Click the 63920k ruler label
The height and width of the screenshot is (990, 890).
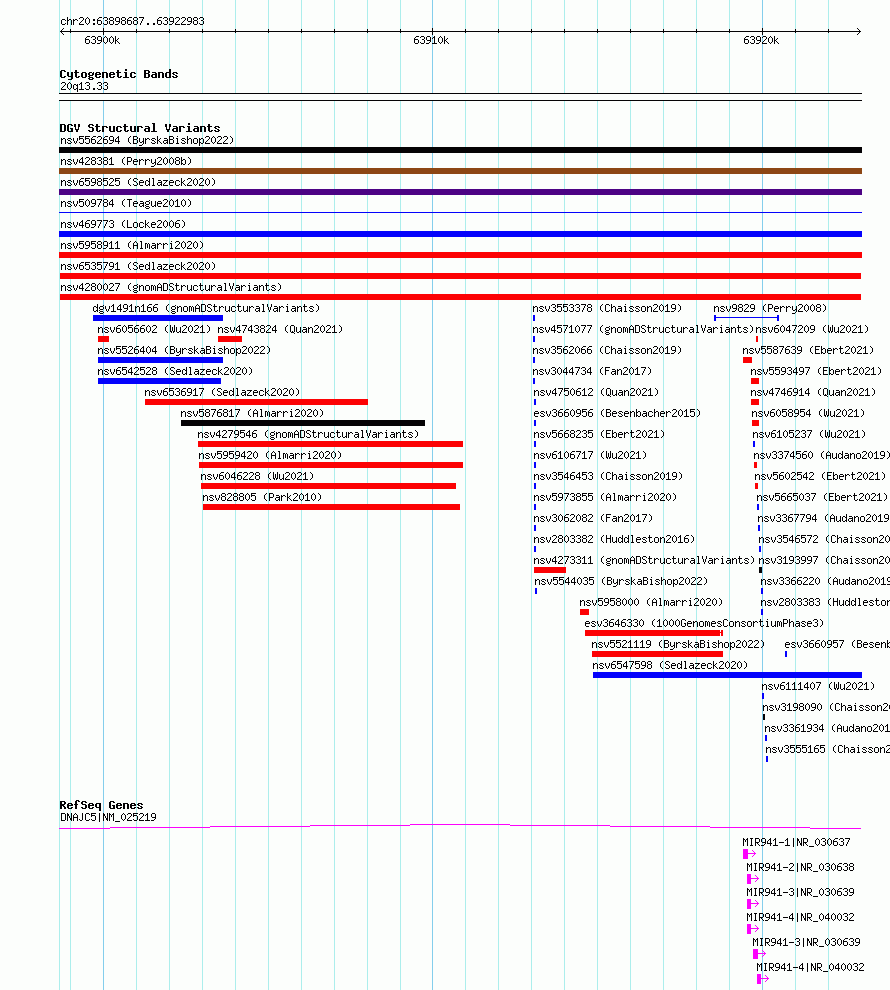pos(761,40)
